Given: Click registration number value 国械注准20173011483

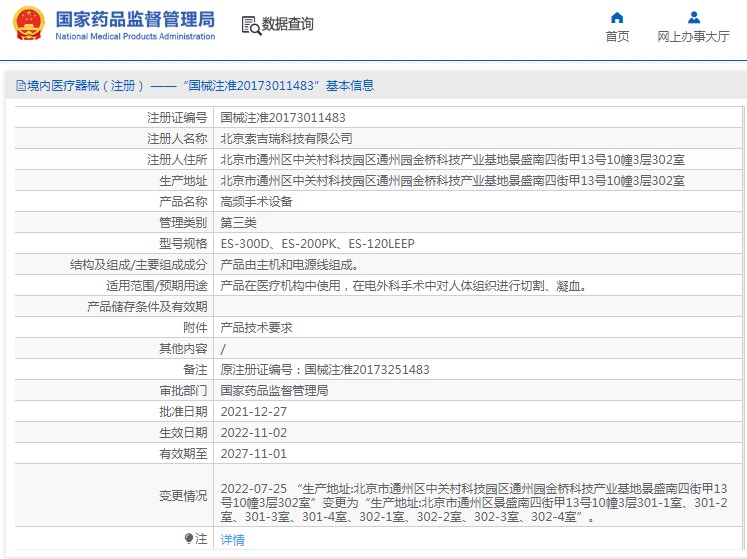Looking at the screenshot, I should pos(283,117).
